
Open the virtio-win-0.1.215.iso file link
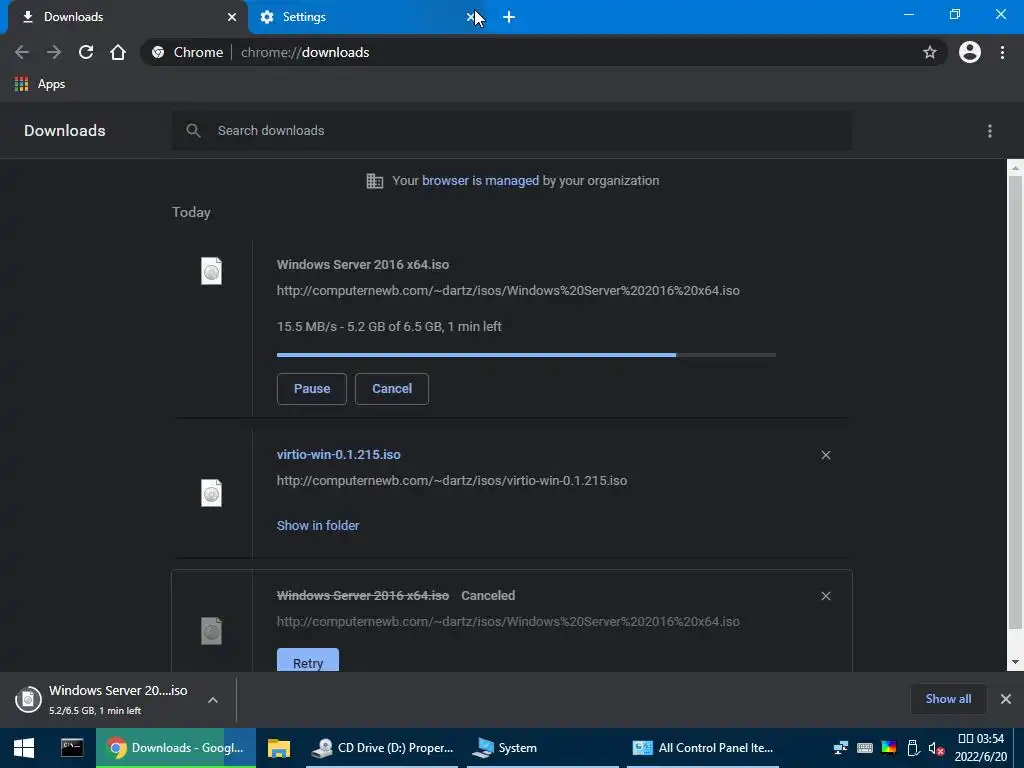coord(338,455)
